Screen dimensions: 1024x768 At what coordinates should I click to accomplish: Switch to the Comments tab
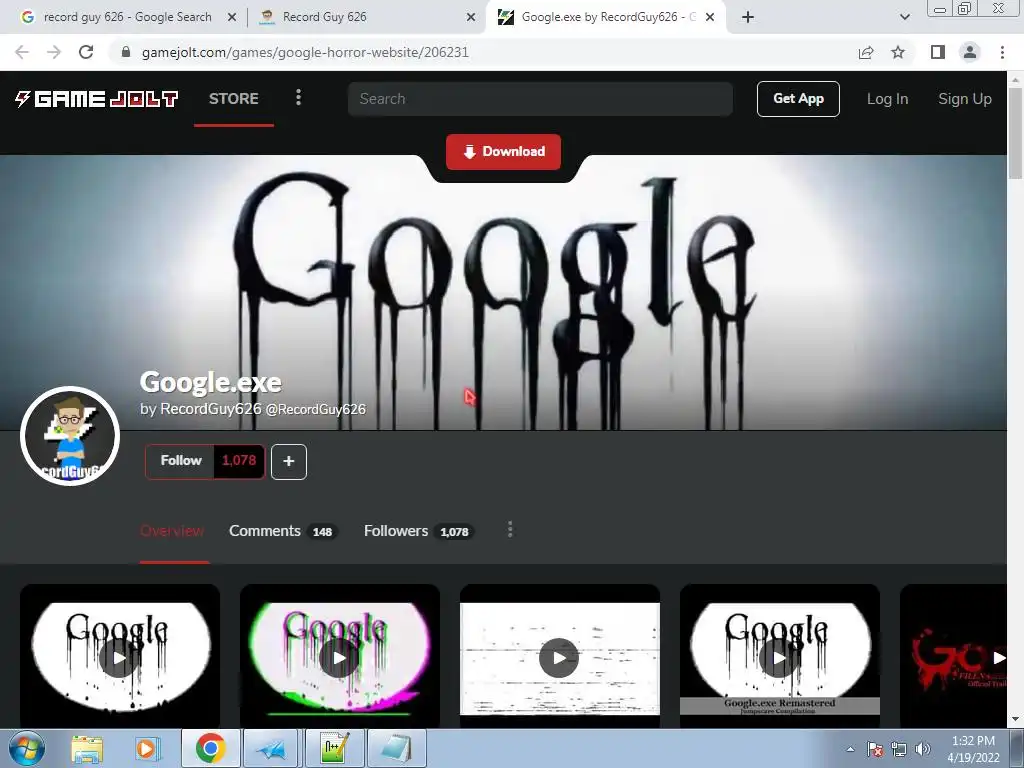coord(282,531)
